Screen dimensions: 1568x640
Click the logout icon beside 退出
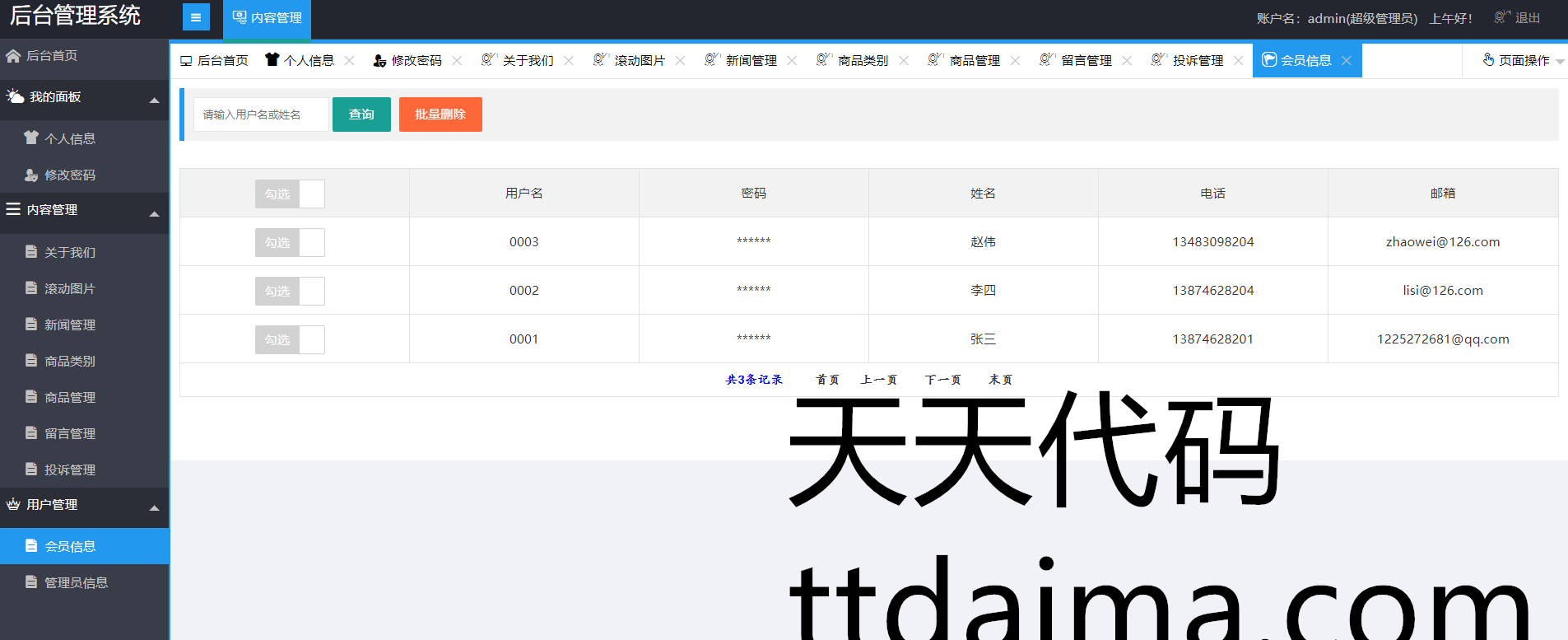tap(1502, 17)
